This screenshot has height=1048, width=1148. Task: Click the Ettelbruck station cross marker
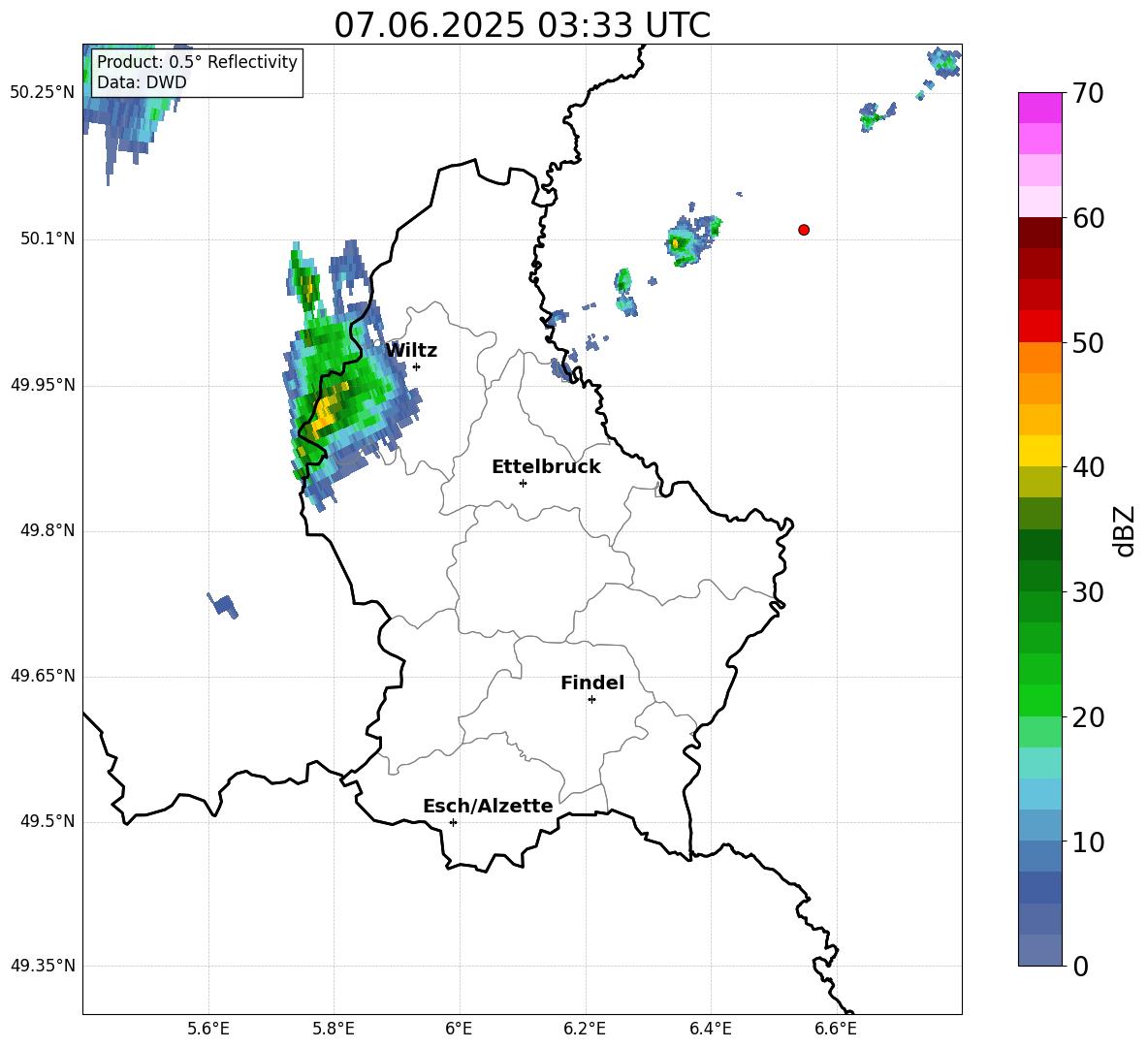pos(523,483)
